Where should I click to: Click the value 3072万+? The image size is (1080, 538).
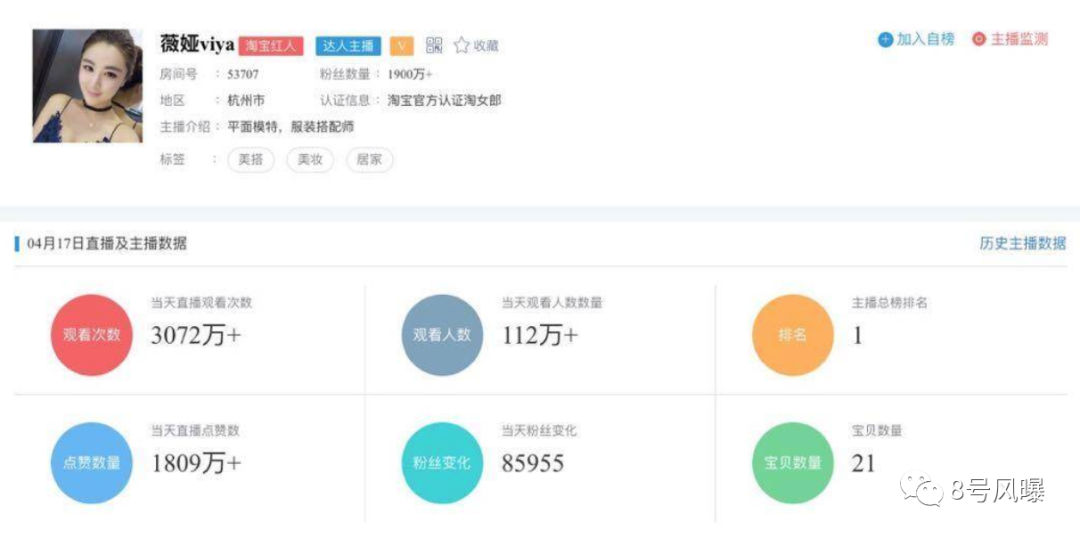pyautogui.click(x=196, y=335)
